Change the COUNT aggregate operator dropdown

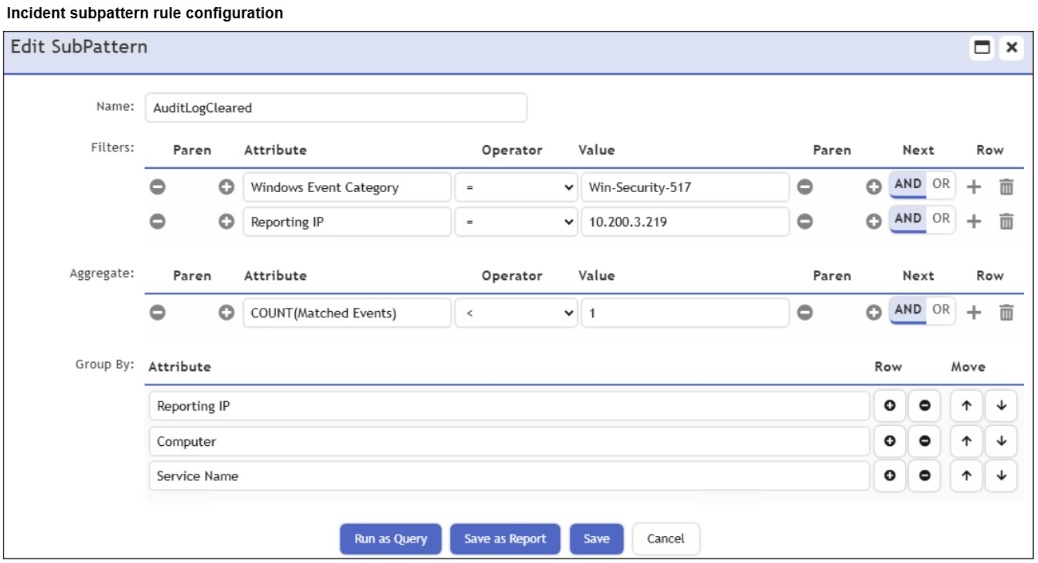[516, 313]
